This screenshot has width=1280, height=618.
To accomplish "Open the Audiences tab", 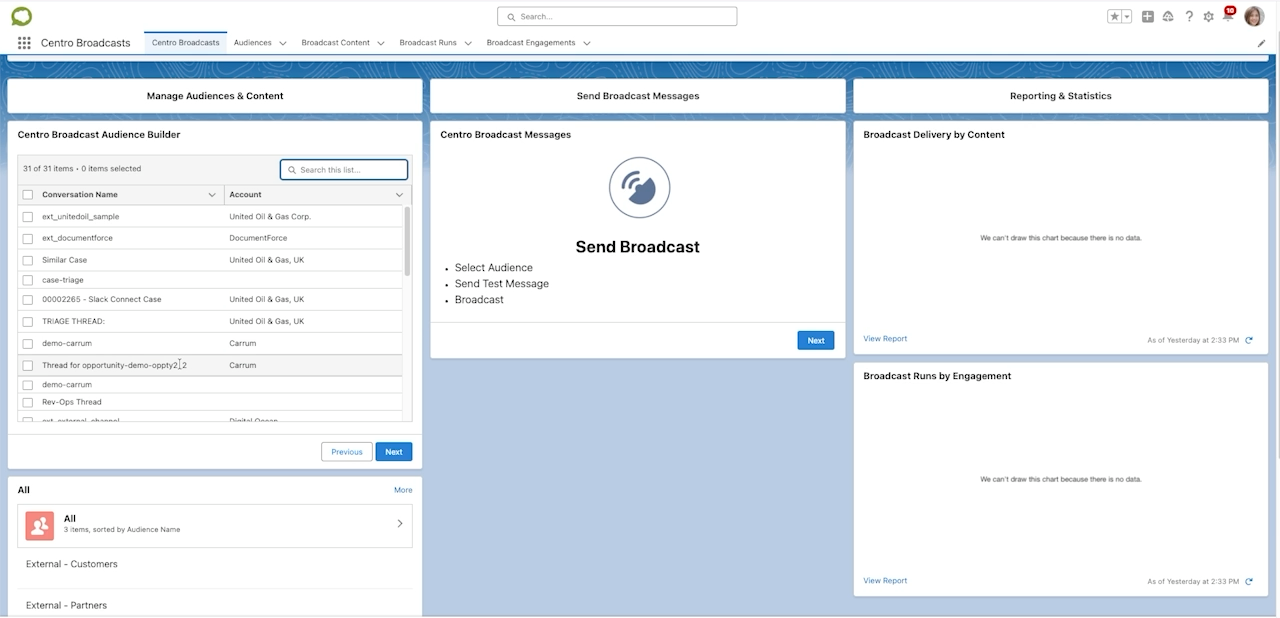I will tap(253, 43).
